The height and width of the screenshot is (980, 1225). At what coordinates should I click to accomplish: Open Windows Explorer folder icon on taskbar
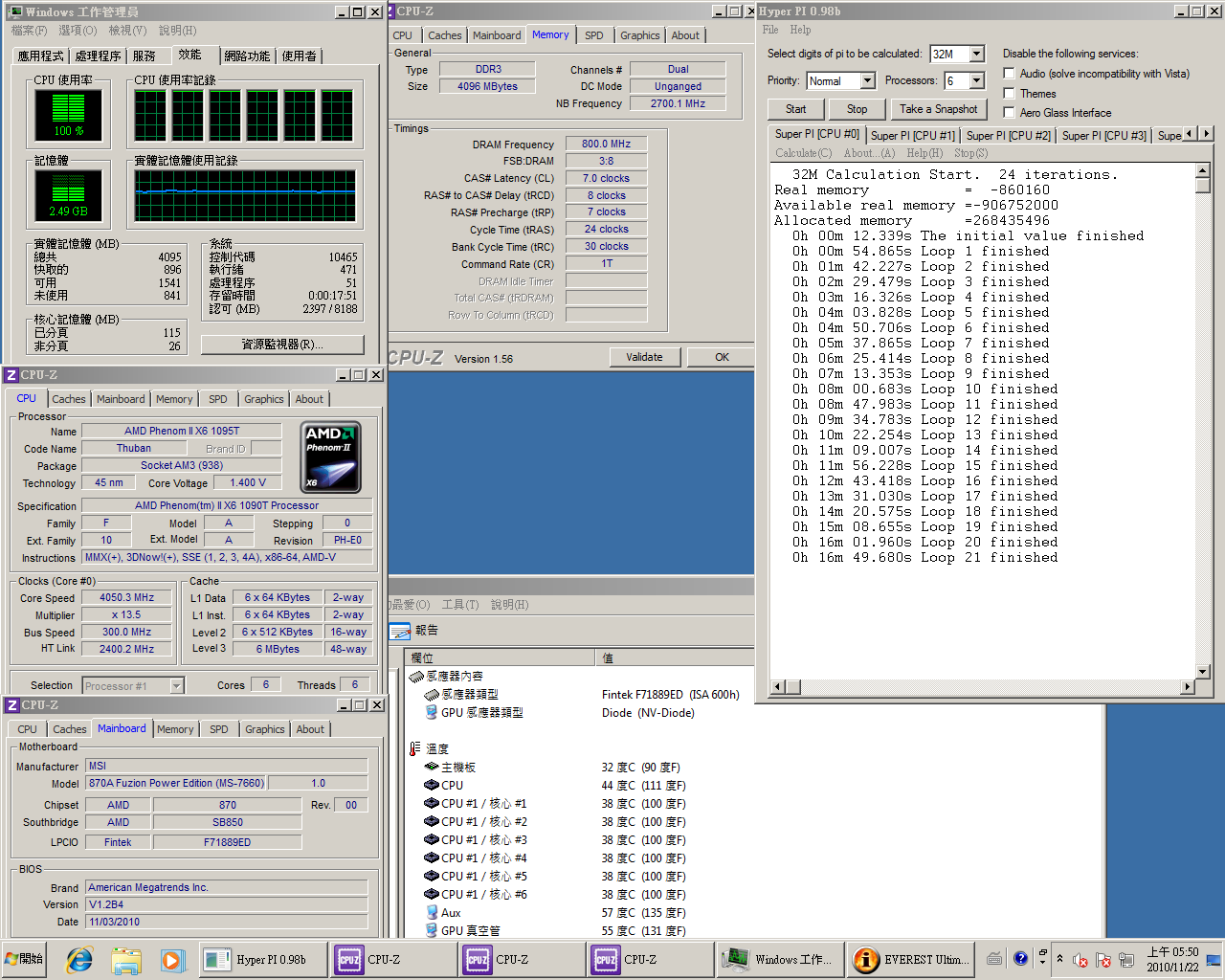(x=125, y=960)
